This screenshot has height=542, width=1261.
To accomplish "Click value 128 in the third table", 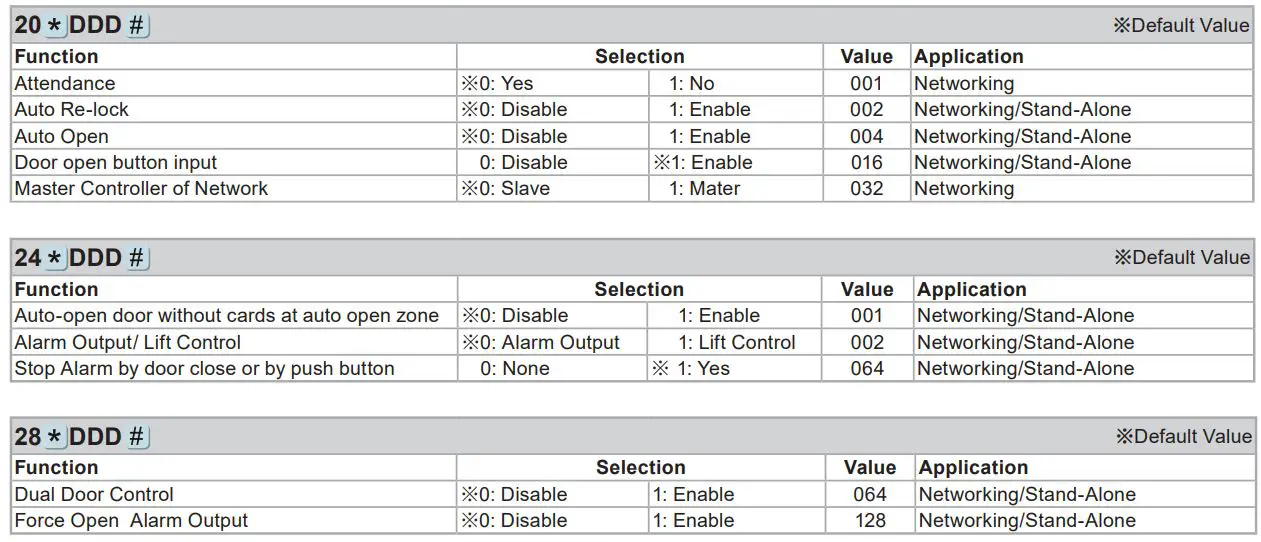I will tap(869, 521).
